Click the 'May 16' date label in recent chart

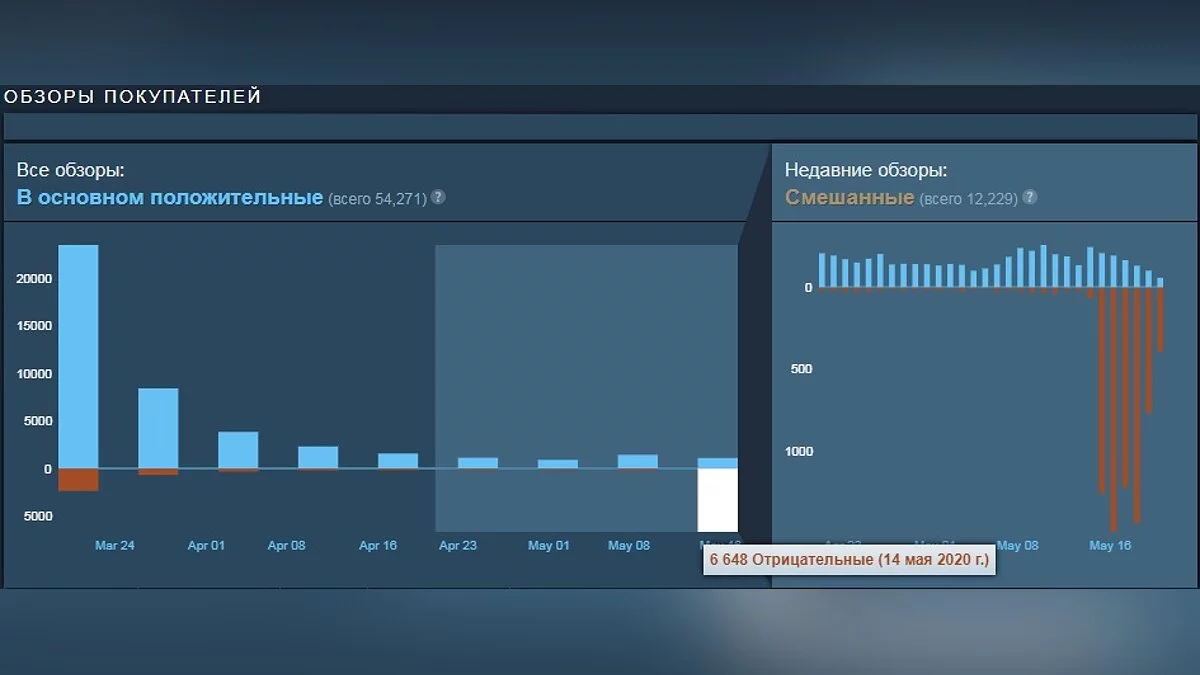(x=1109, y=546)
